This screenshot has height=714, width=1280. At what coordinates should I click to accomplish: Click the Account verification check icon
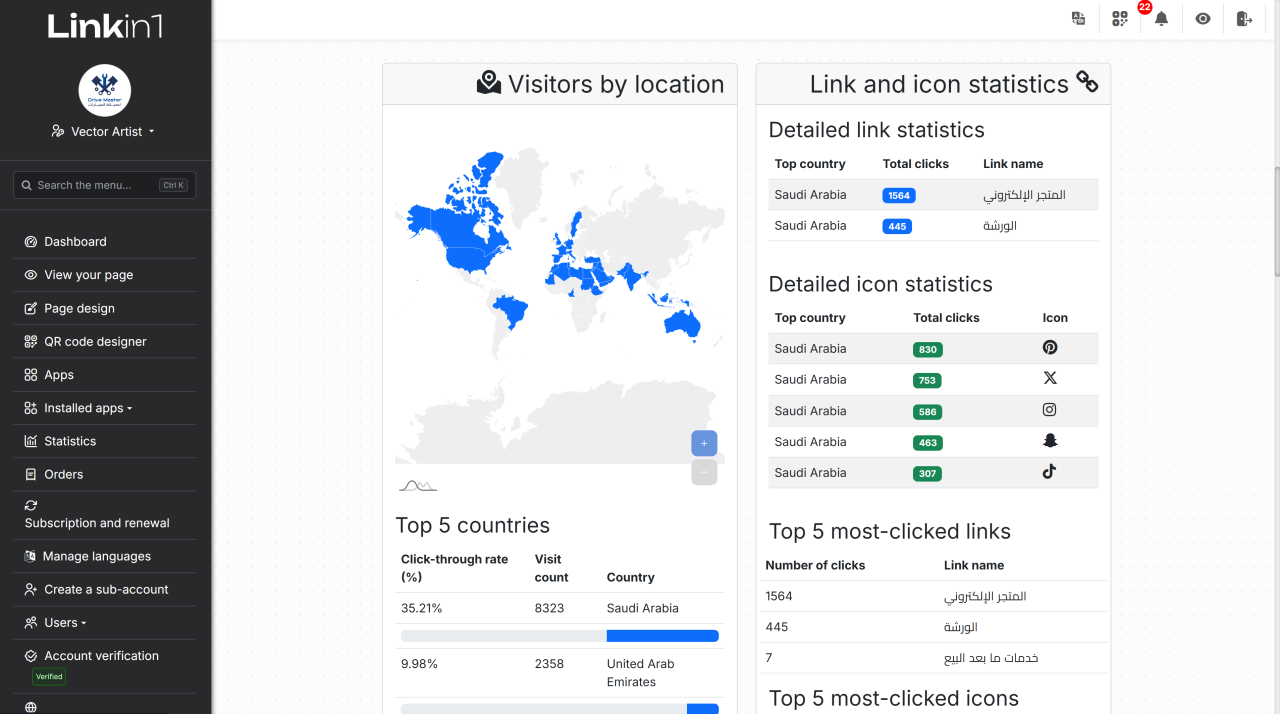(31, 656)
